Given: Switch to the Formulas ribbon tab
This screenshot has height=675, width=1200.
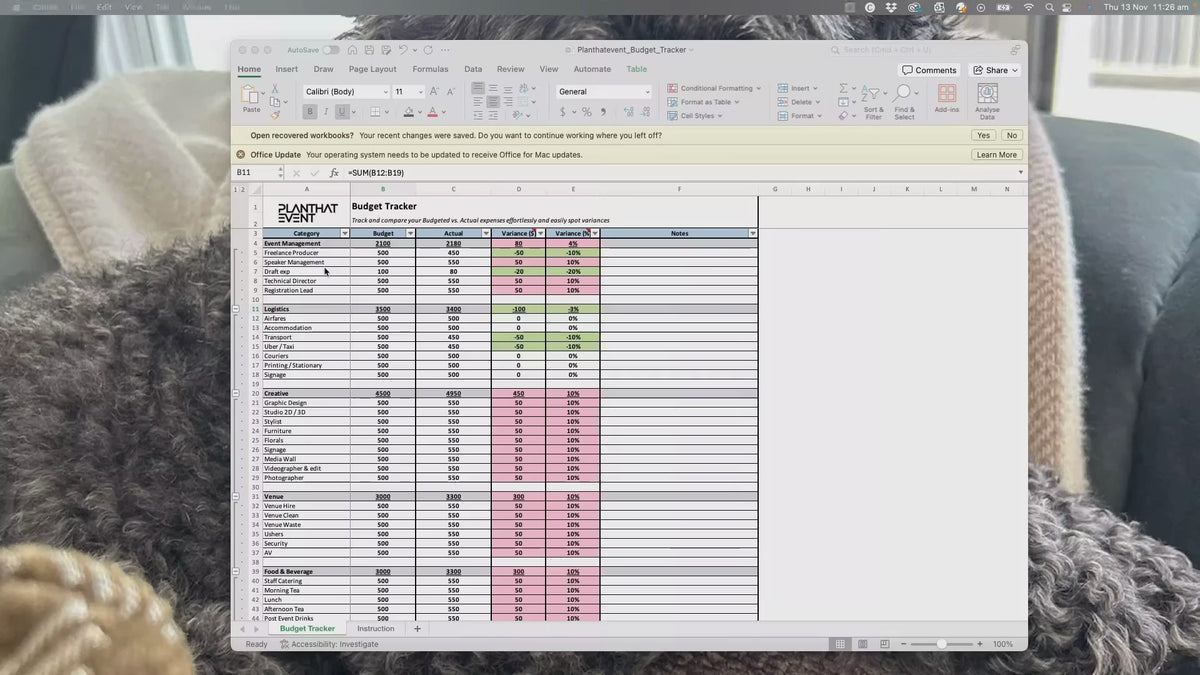Looking at the screenshot, I should pyautogui.click(x=430, y=69).
